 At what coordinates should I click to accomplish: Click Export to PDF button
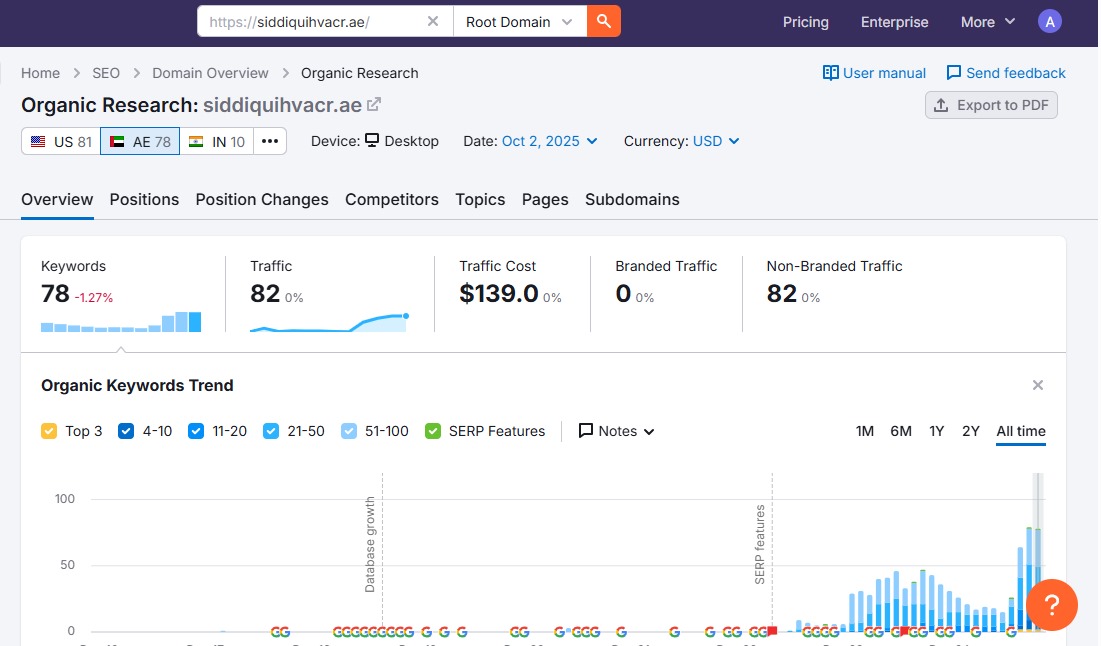click(x=991, y=105)
